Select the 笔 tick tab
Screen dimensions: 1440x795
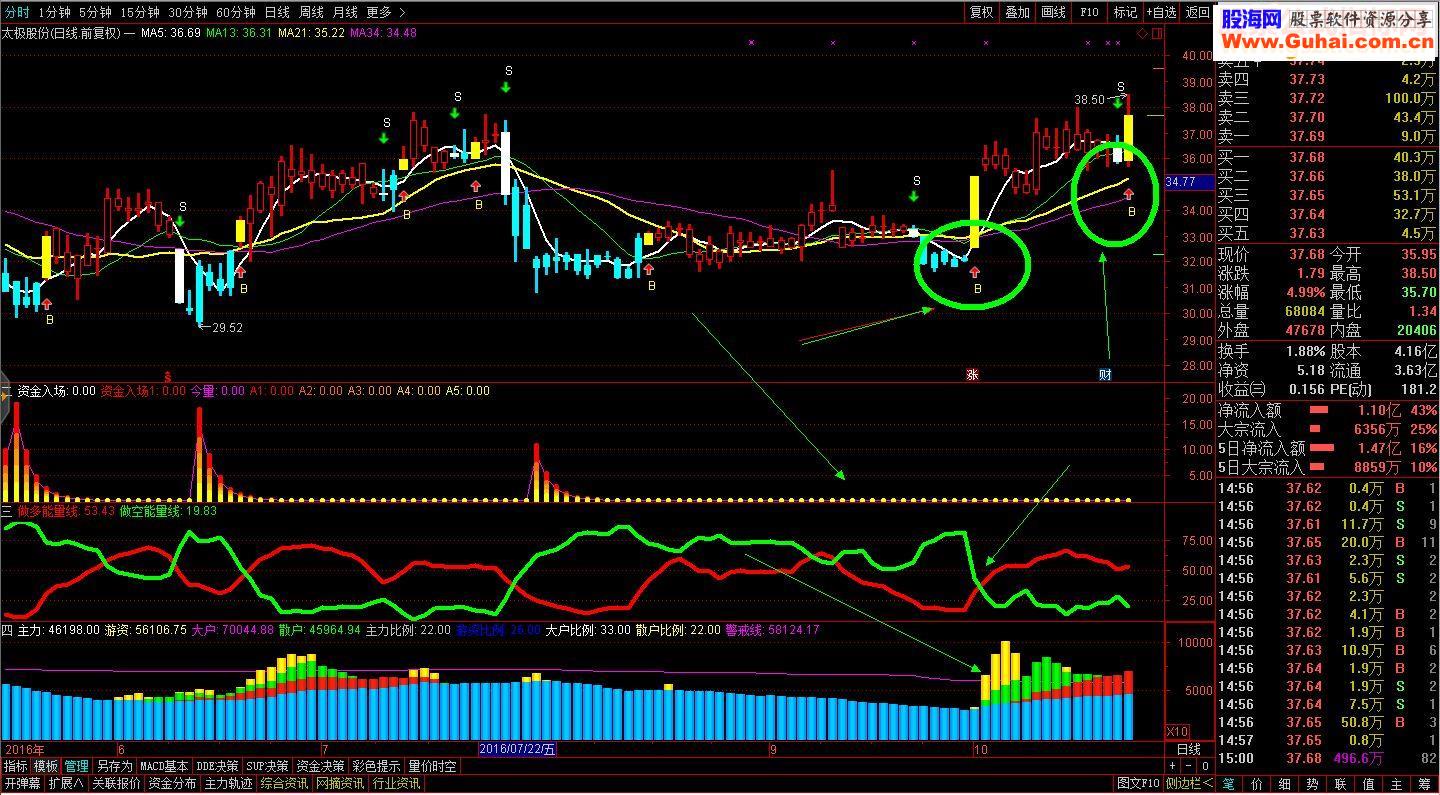tap(1229, 784)
